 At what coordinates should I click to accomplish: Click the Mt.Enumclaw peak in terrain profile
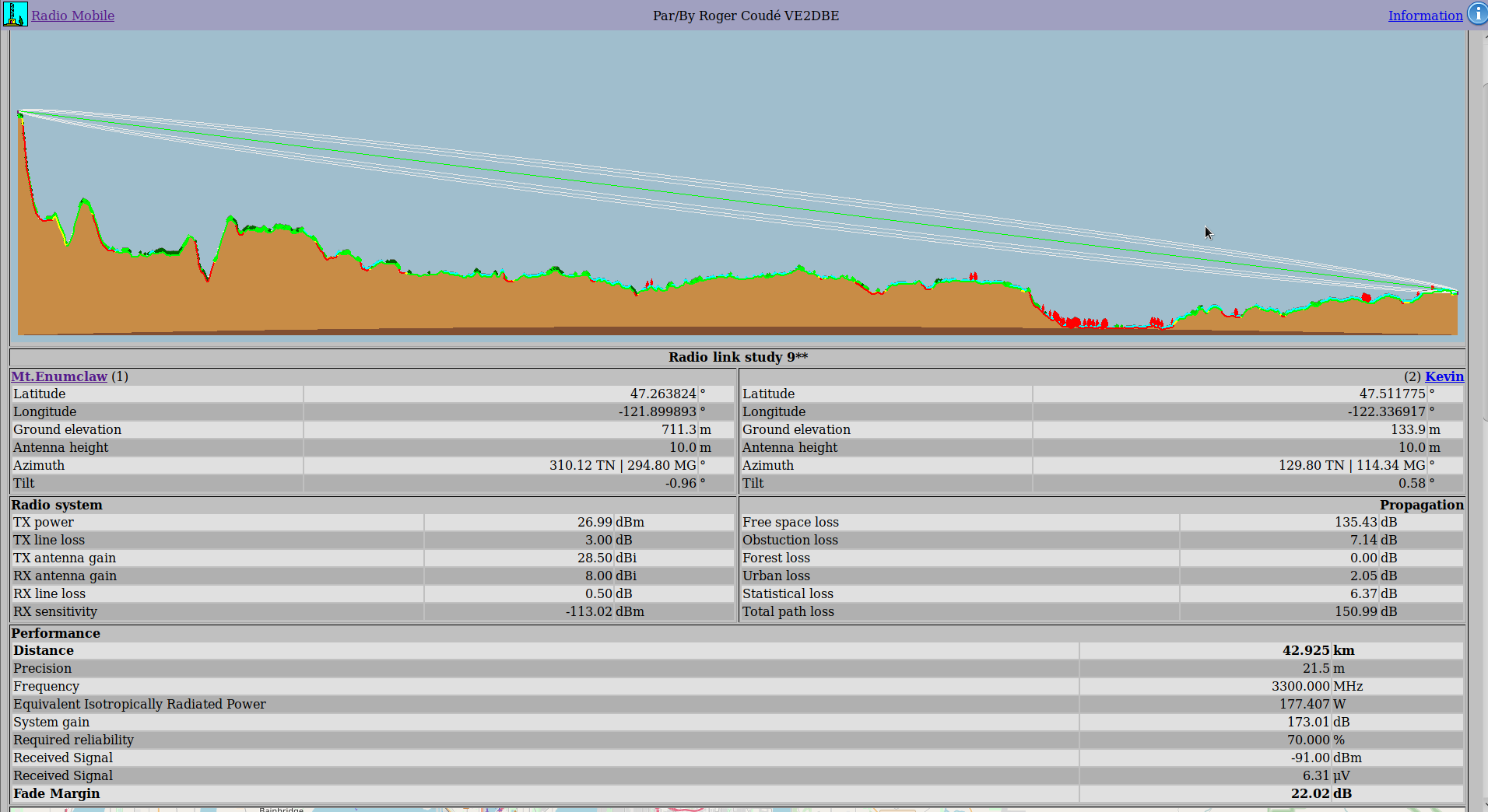point(20,115)
